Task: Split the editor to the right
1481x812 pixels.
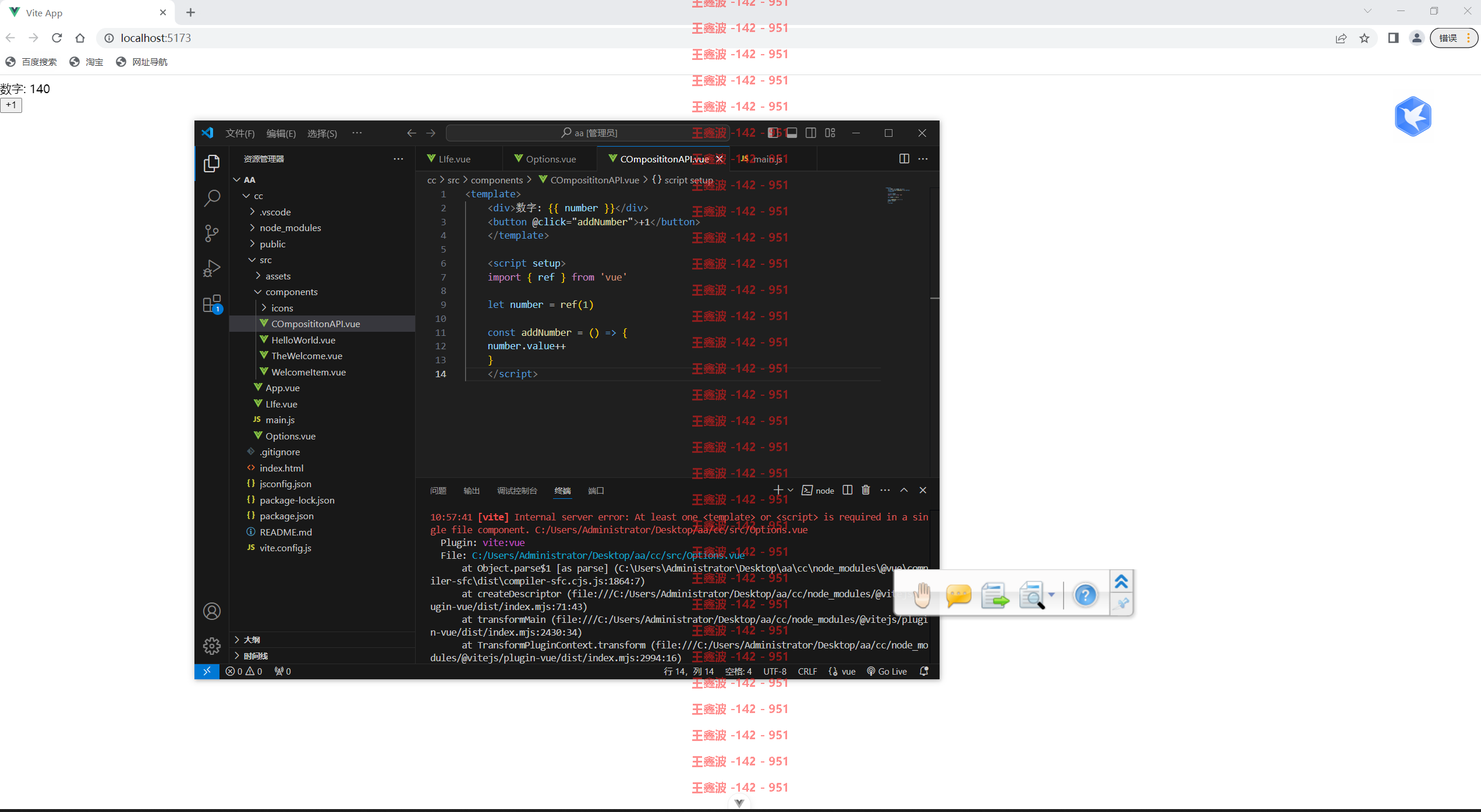Action: click(904, 159)
